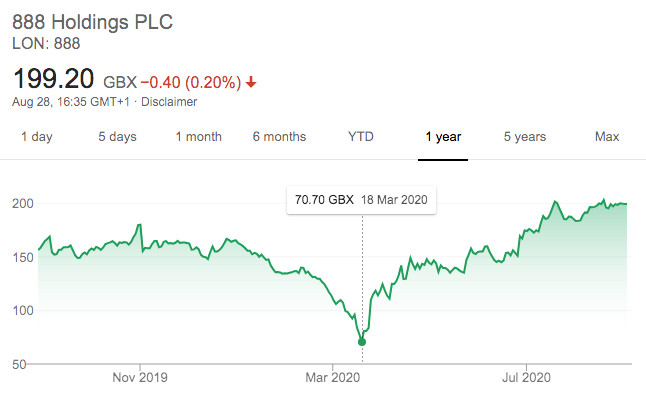Switch to YTD range
The width and height of the screenshot is (646, 398).
361,137
